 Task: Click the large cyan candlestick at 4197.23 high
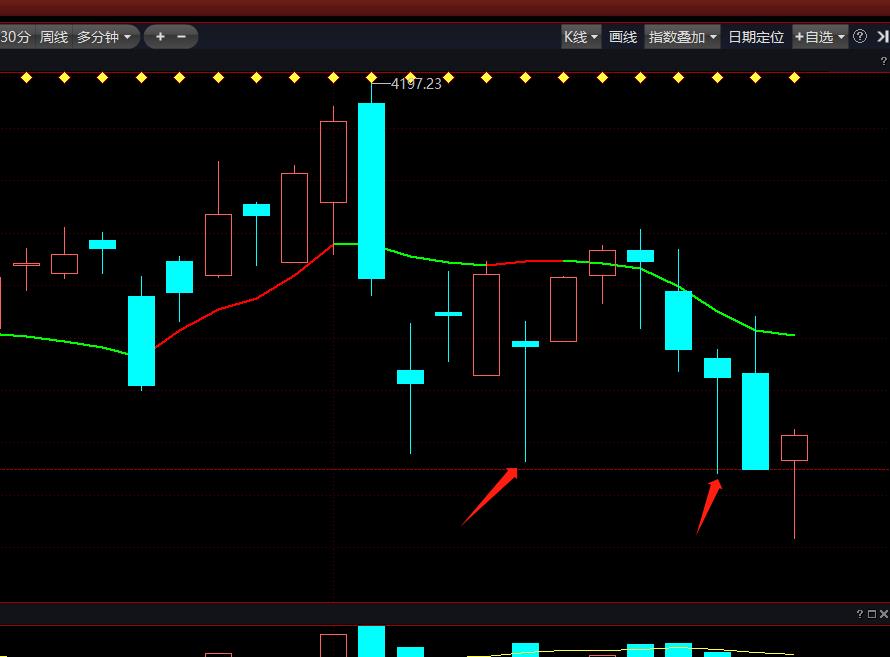[x=371, y=190]
